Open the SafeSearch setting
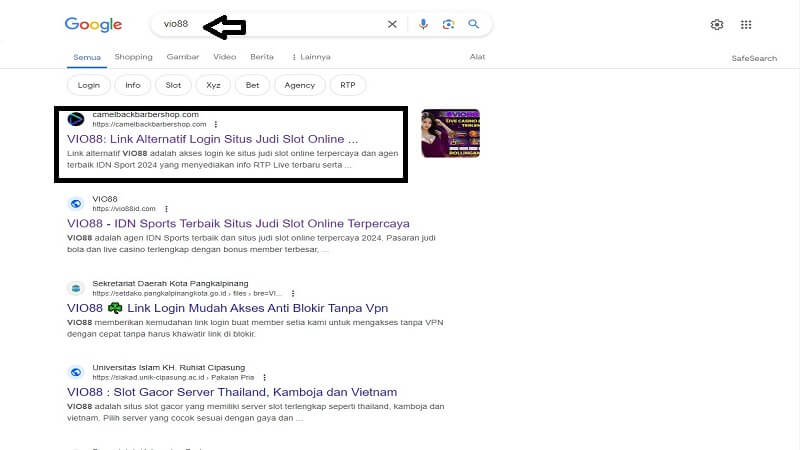 click(x=754, y=58)
